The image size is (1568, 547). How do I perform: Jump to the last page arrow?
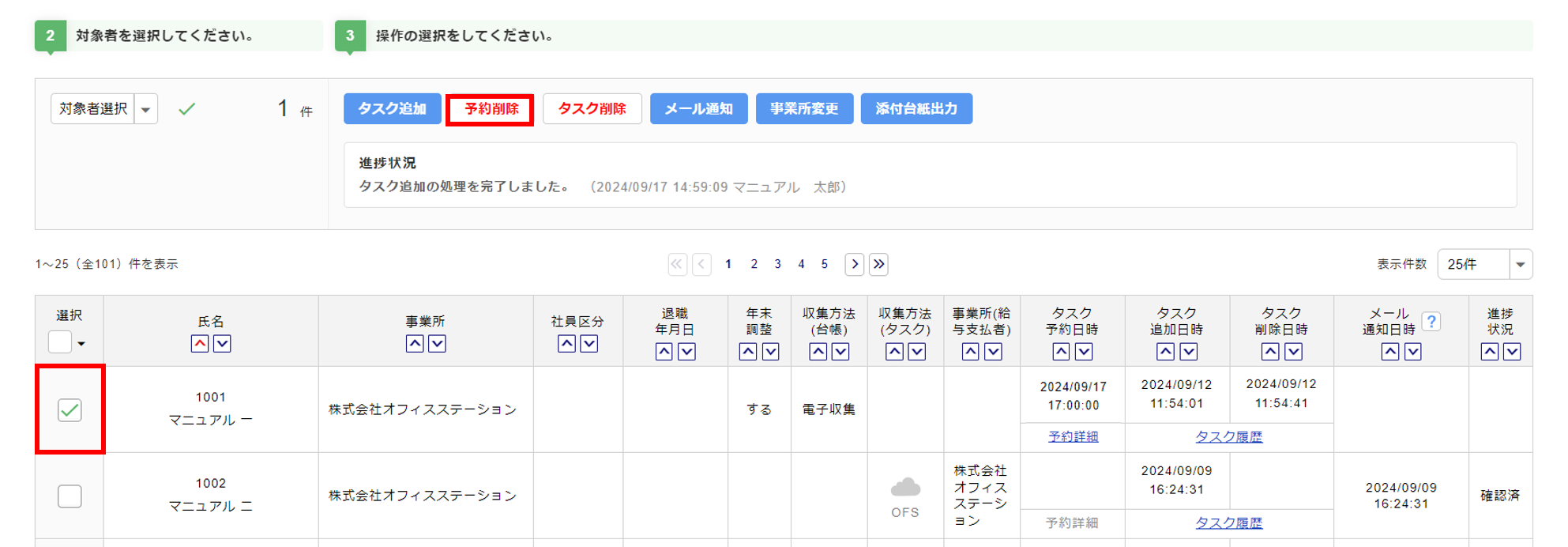[x=878, y=264]
